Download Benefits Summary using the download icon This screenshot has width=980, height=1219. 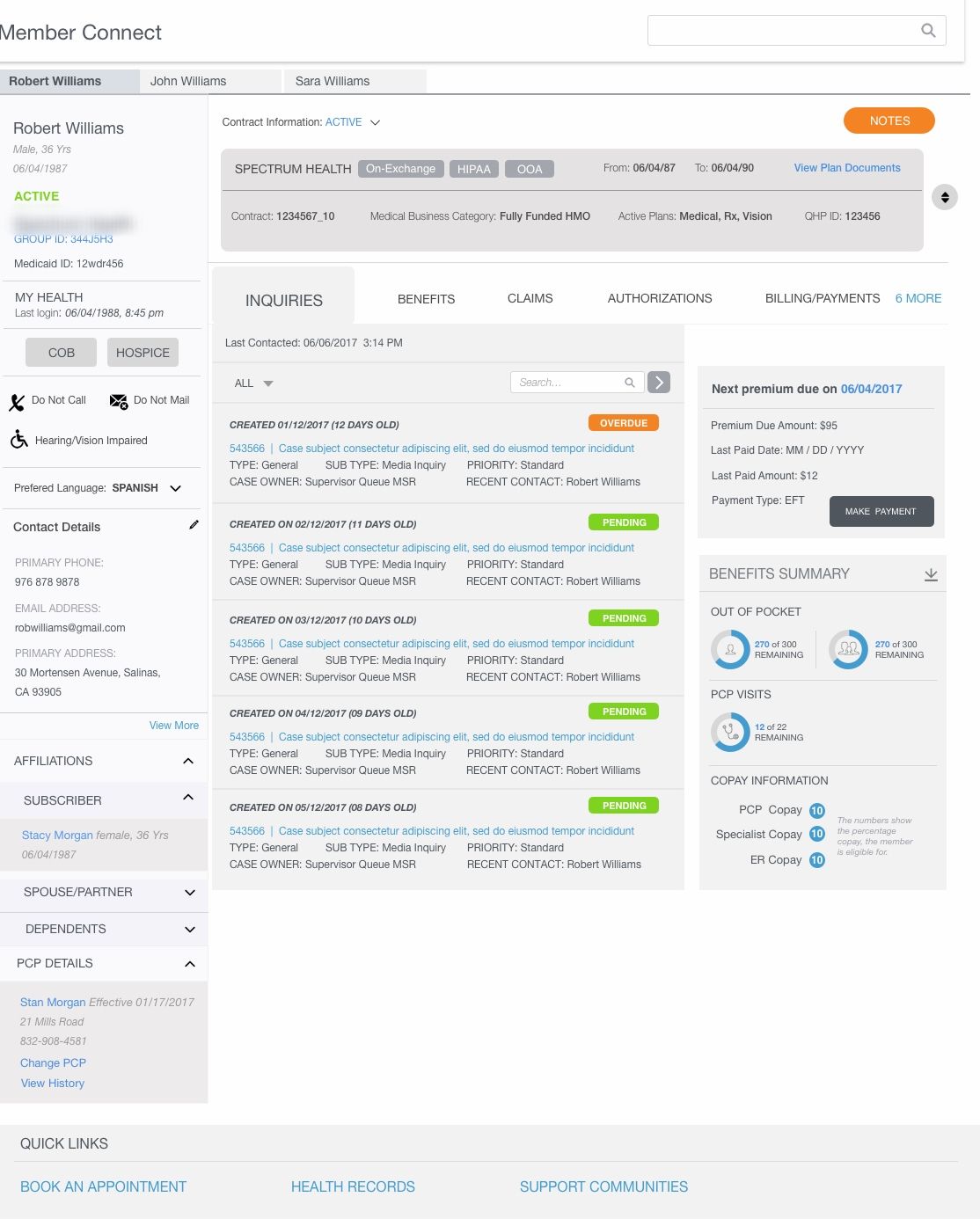[x=931, y=575]
